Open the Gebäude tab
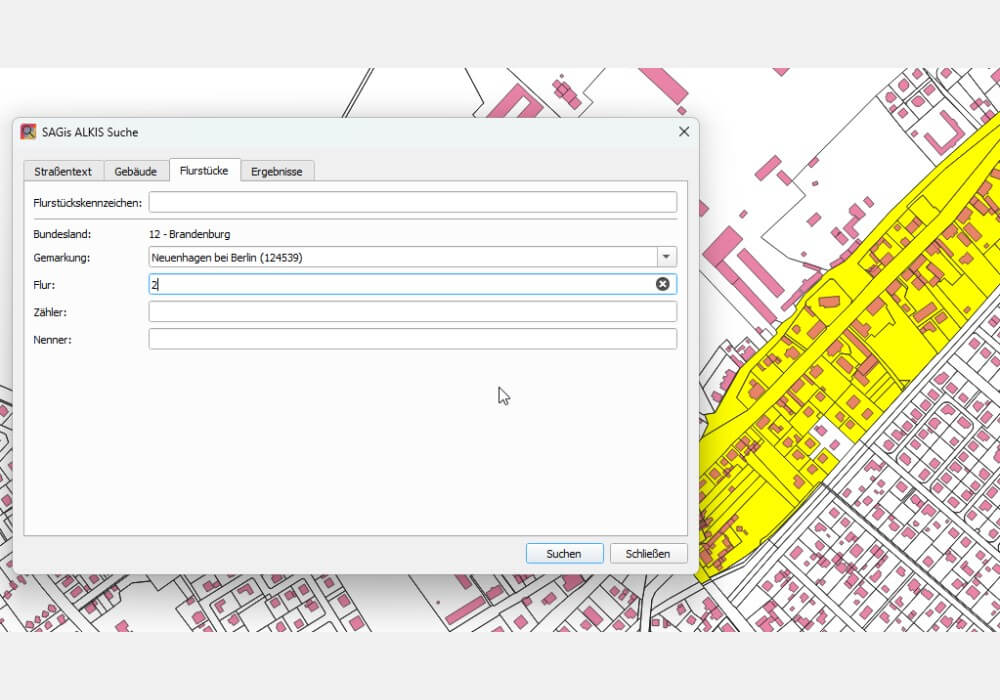 (136, 171)
